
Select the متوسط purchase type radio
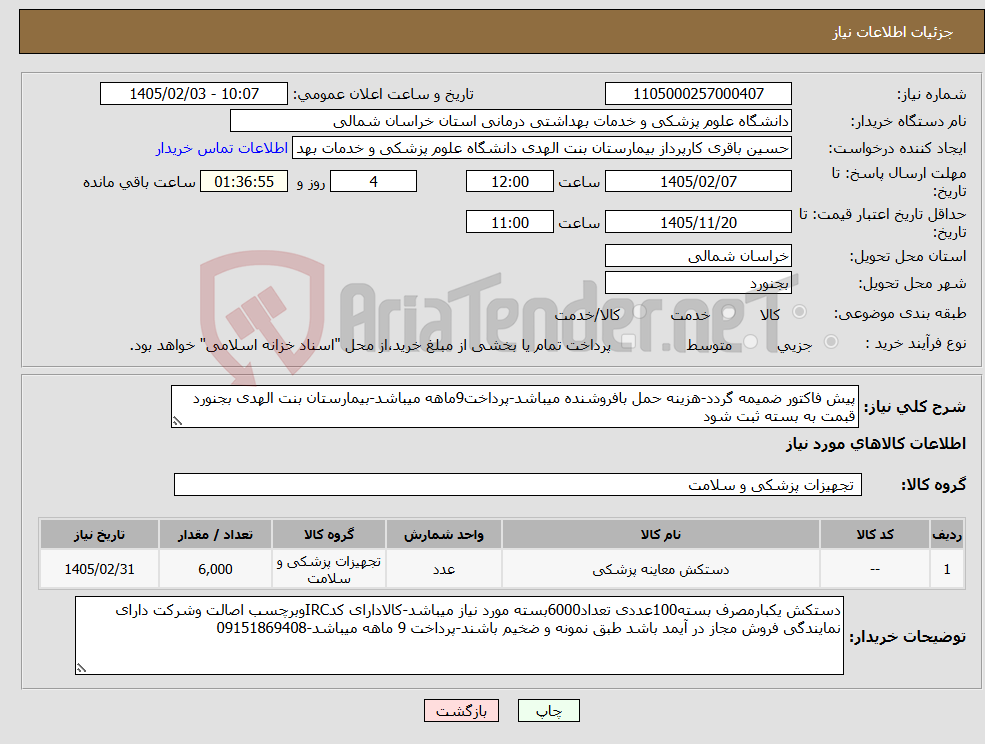tap(751, 342)
